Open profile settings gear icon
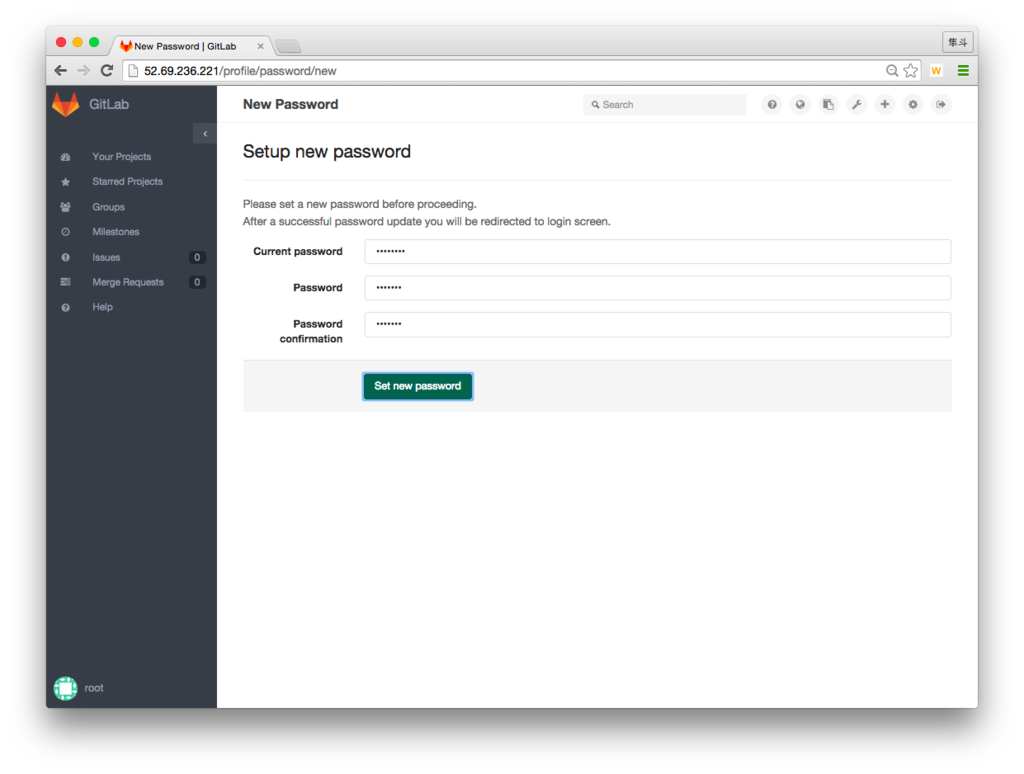Screen dimensions: 1024x774 [x=913, y=105]
